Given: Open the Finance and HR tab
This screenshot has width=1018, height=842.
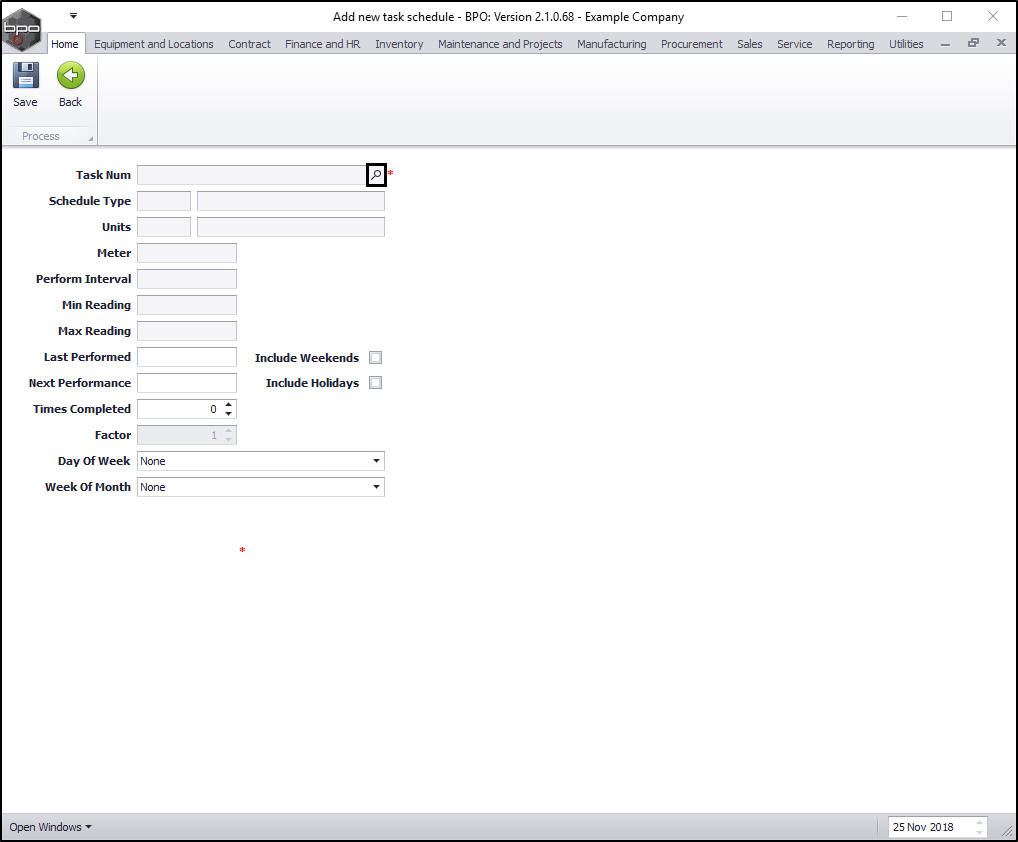Looking at the screenshot, I should [323, 44].
